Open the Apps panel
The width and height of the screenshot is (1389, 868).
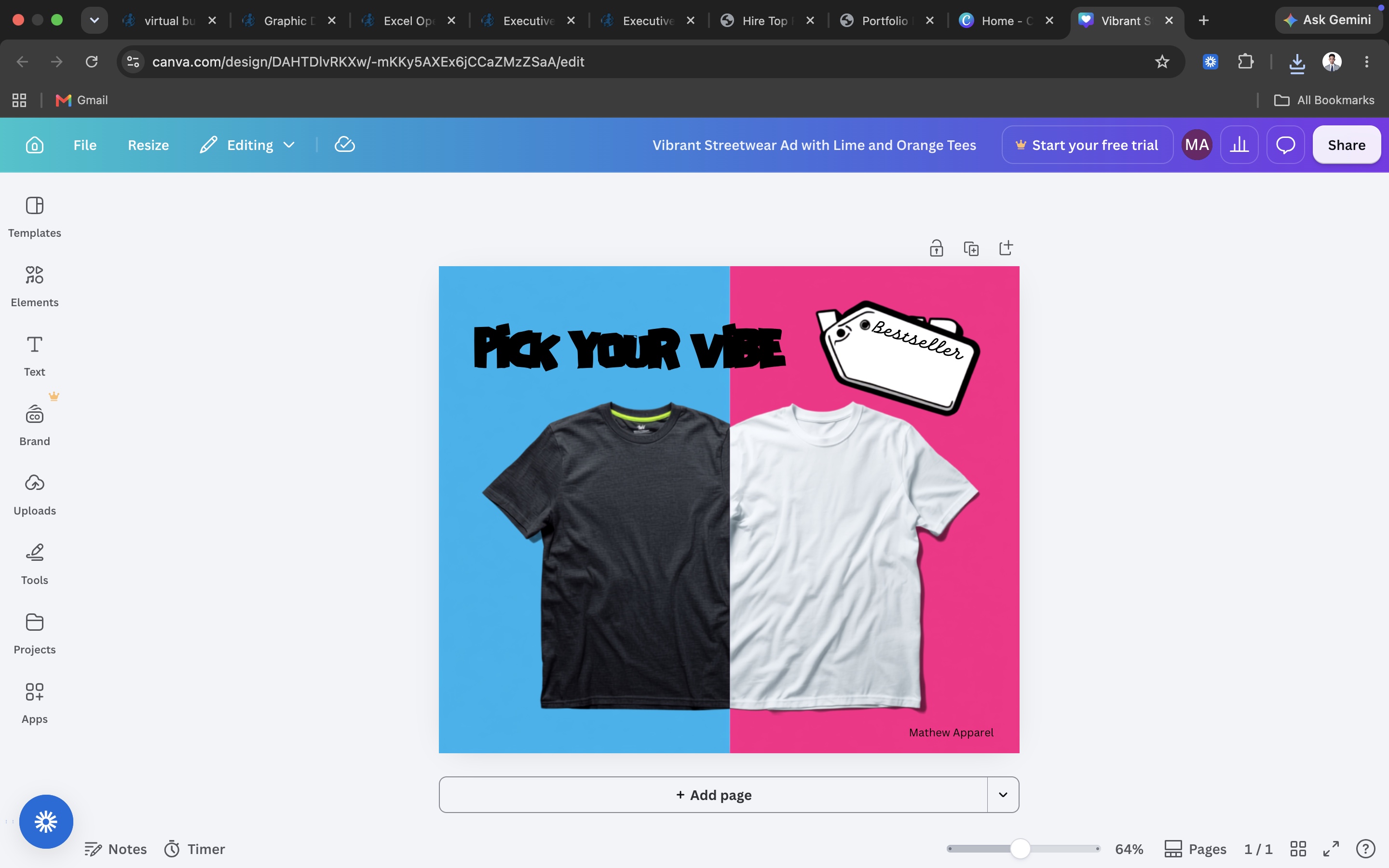[34, 703]
